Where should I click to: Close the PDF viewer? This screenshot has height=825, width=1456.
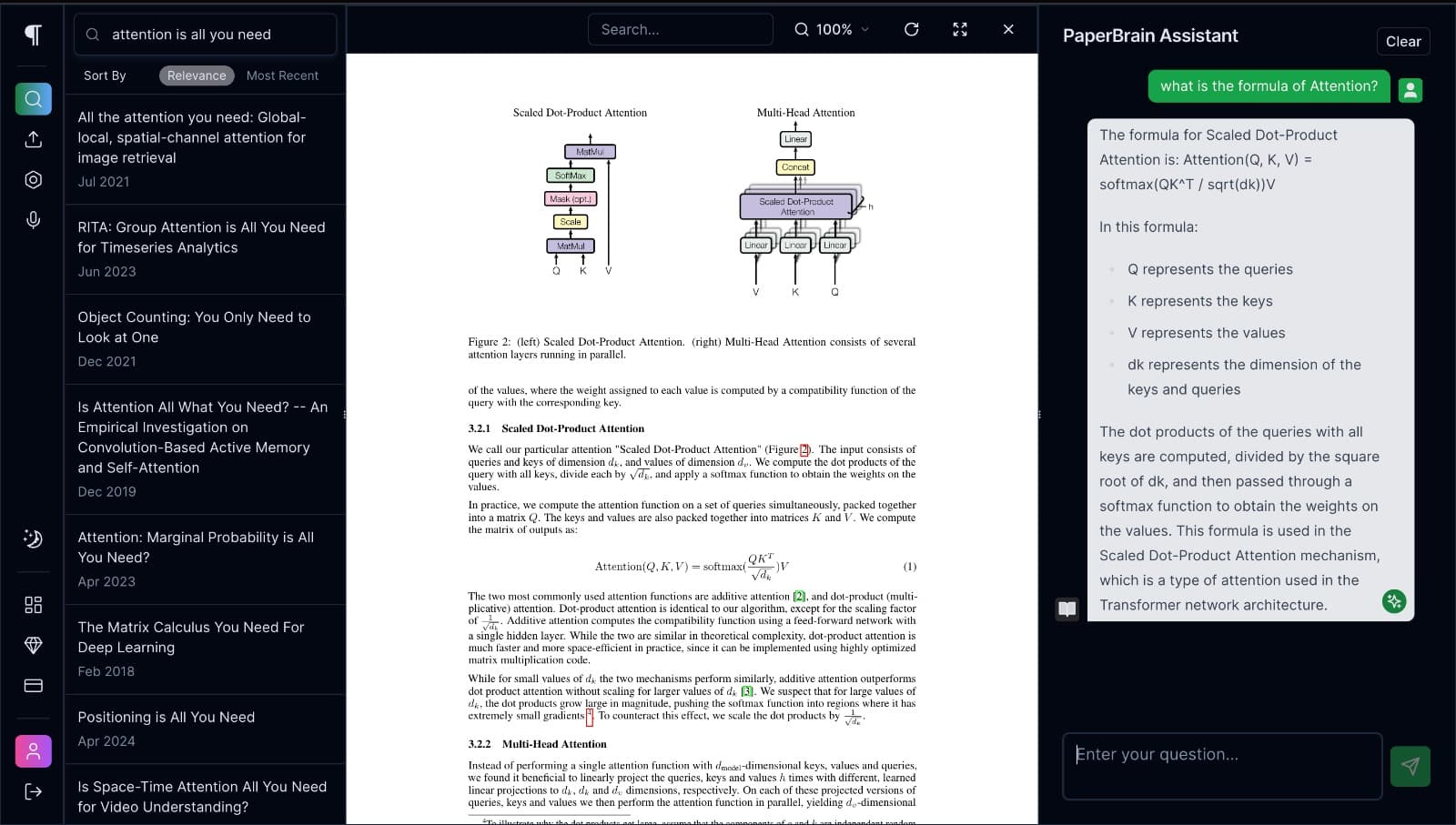[x=1008, y=29]
